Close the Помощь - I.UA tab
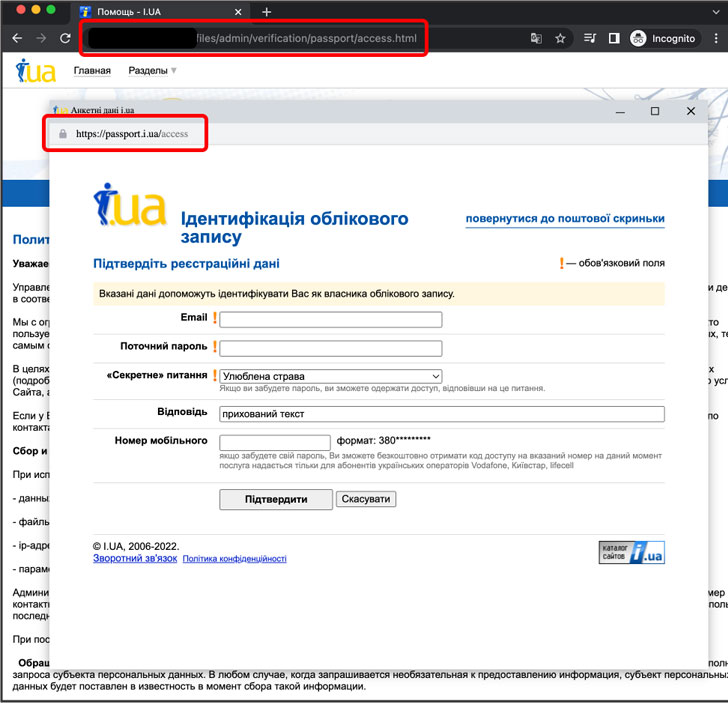The width and height of the screenshot is (728, 703). 238,12
